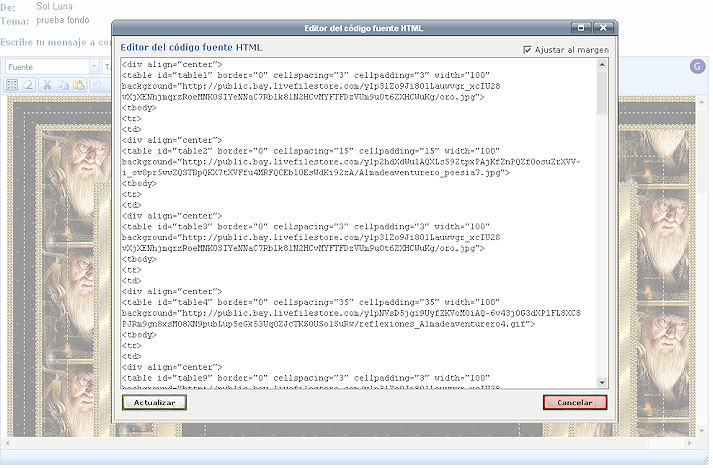Click the table id="table1" code line
Image resolution: width=713 pixels, height=468 pixels.
pos(306,75)
